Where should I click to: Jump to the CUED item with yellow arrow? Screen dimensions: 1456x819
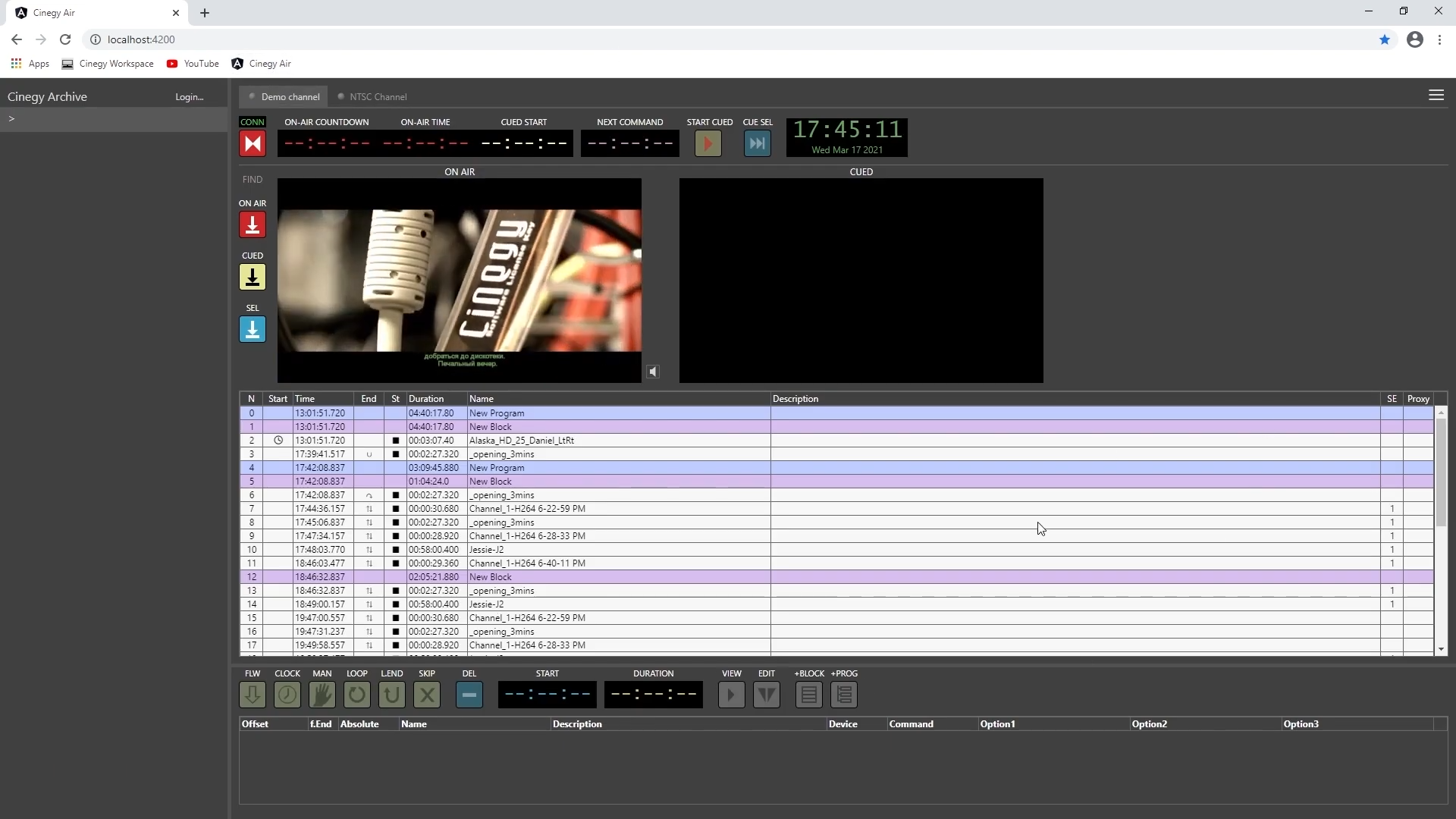click(253, 277)
